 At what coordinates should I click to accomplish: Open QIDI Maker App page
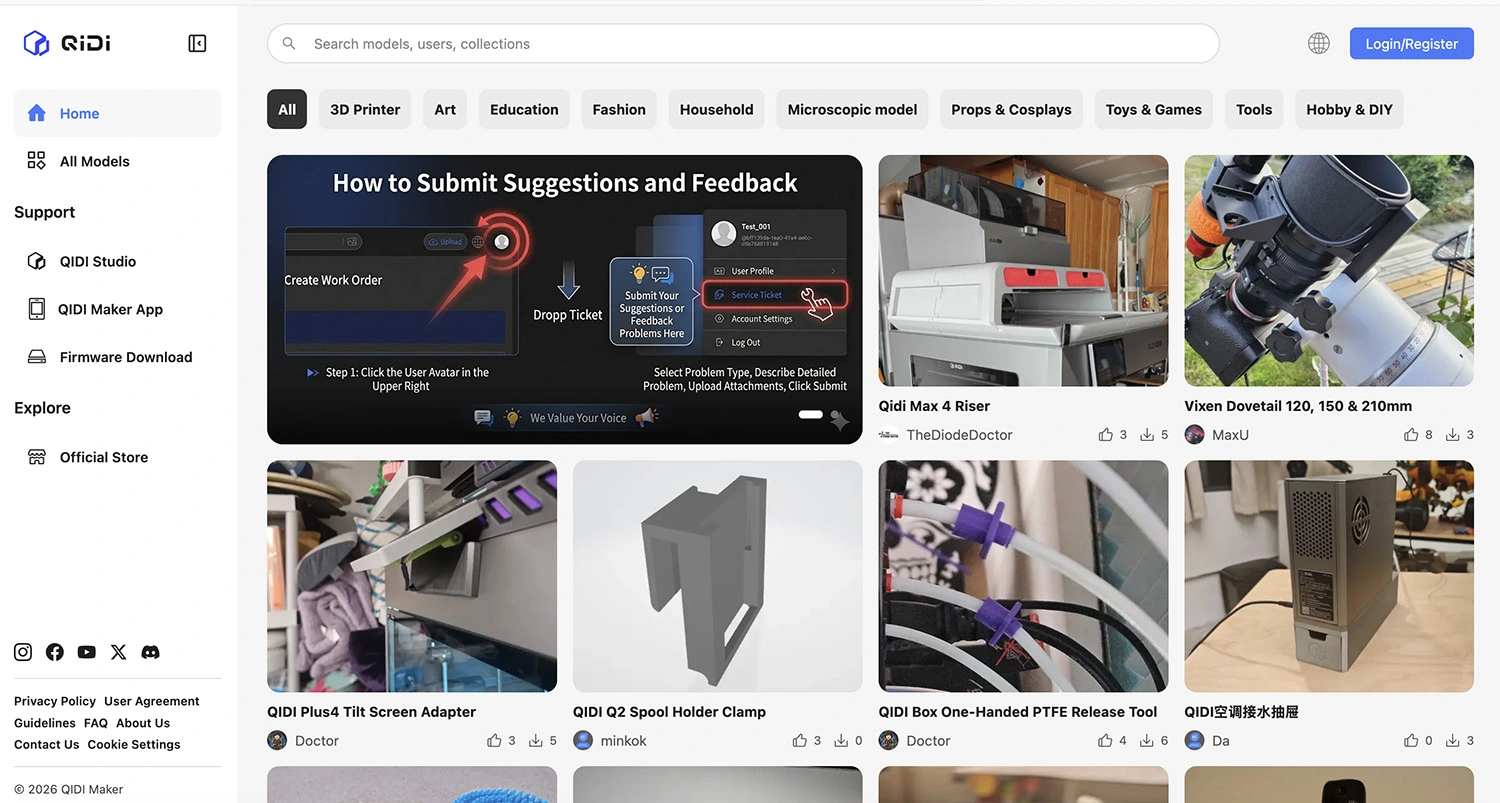tap(118, 309)
